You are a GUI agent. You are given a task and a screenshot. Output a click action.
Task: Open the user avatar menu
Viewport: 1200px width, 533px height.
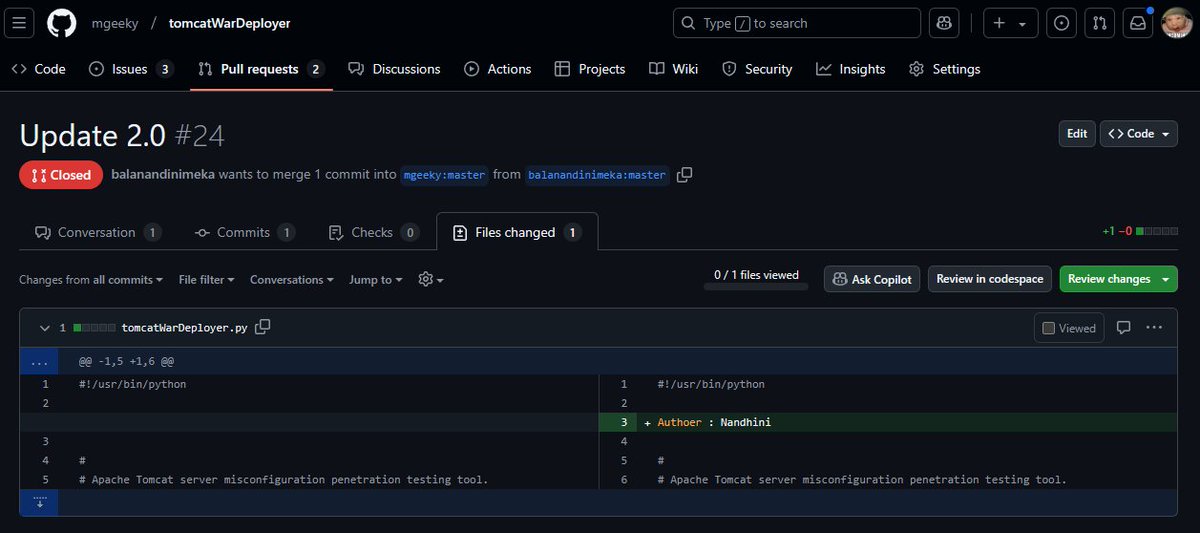coord(1177,23)
